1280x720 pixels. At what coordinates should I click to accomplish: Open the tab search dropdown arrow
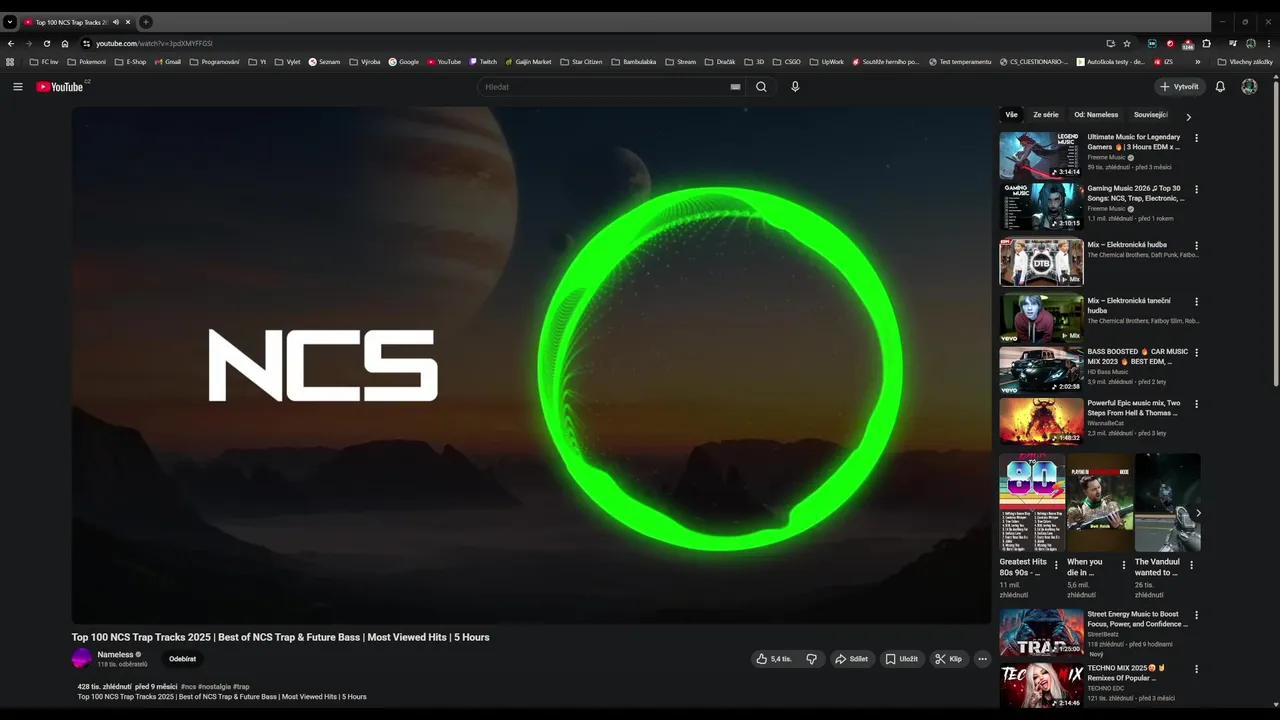pos(10,22)
